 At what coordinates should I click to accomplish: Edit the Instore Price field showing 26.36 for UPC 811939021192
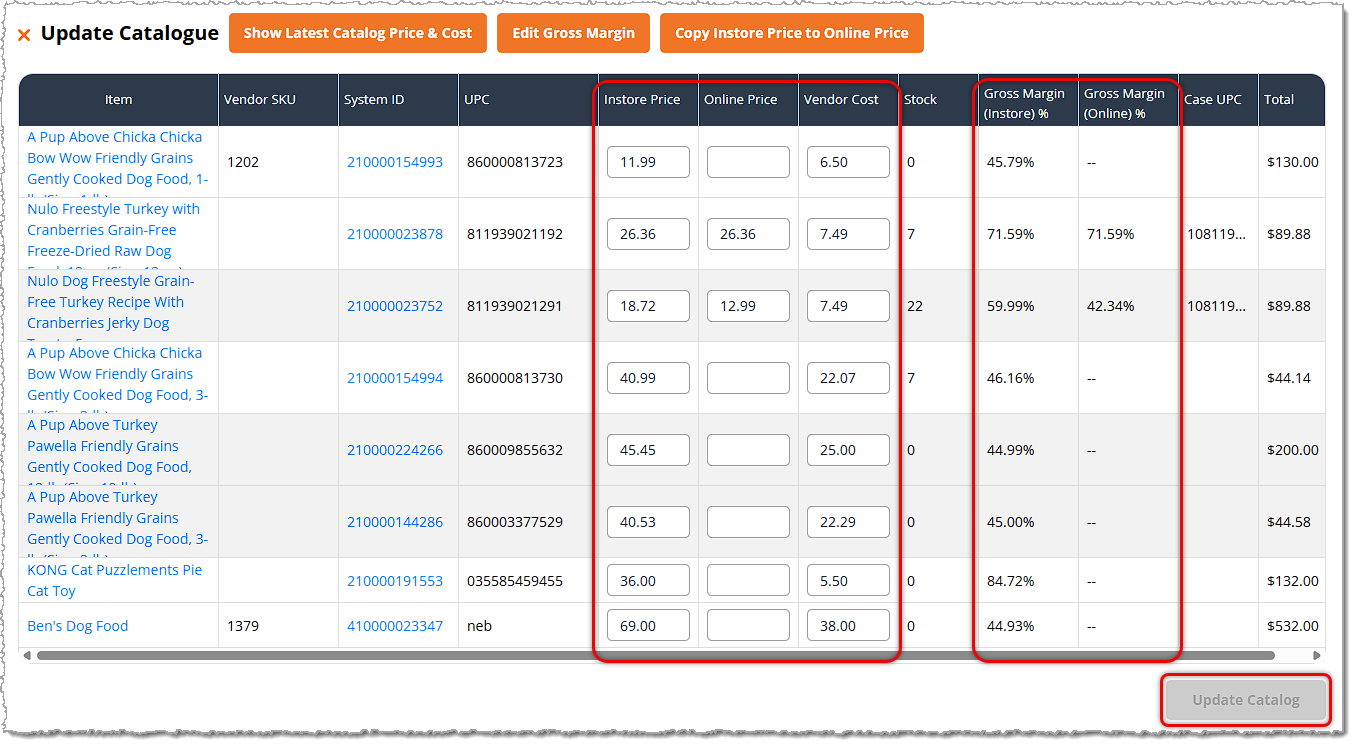pyautogui.click(x=648, y=234)
